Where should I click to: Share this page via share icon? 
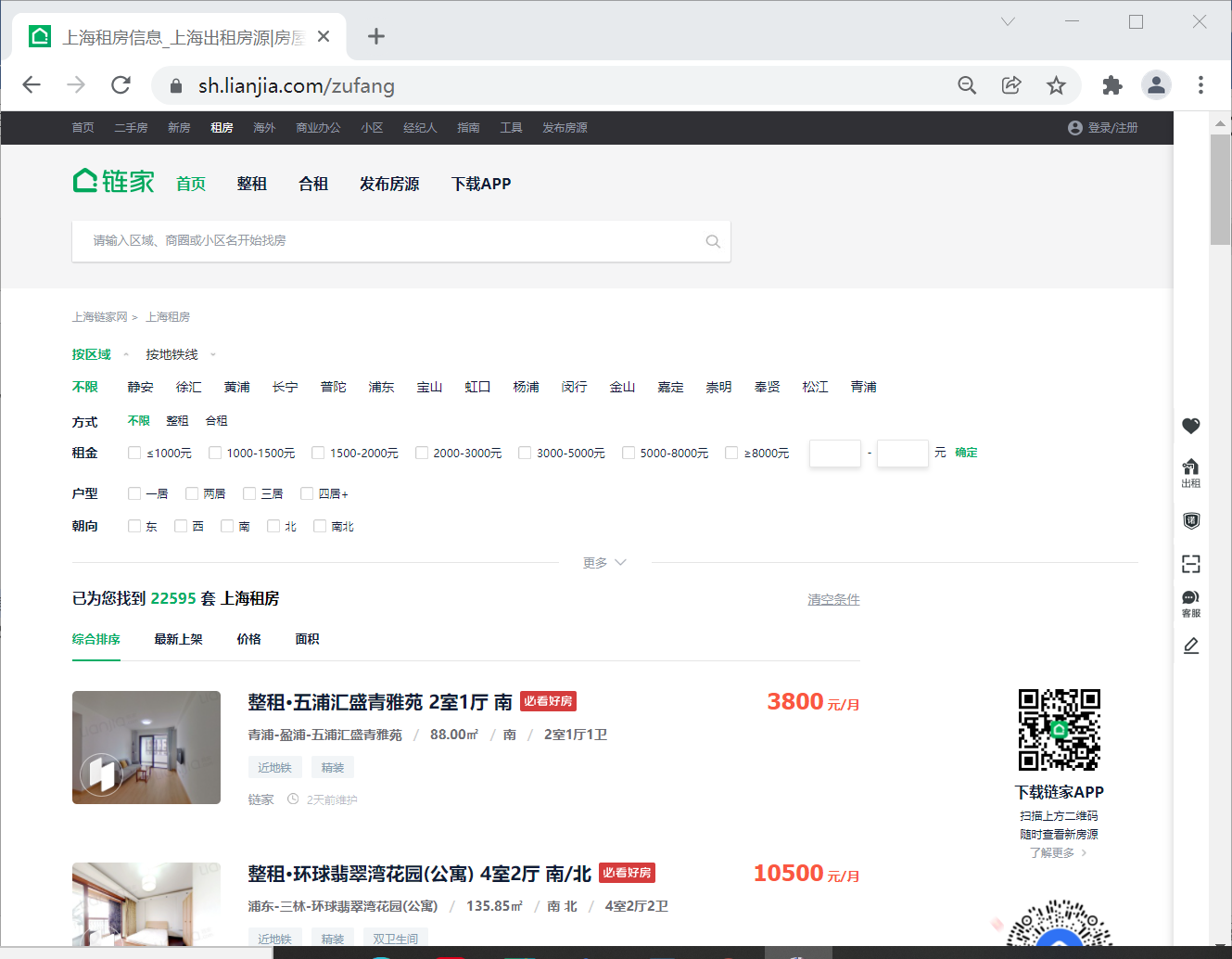1011,85
